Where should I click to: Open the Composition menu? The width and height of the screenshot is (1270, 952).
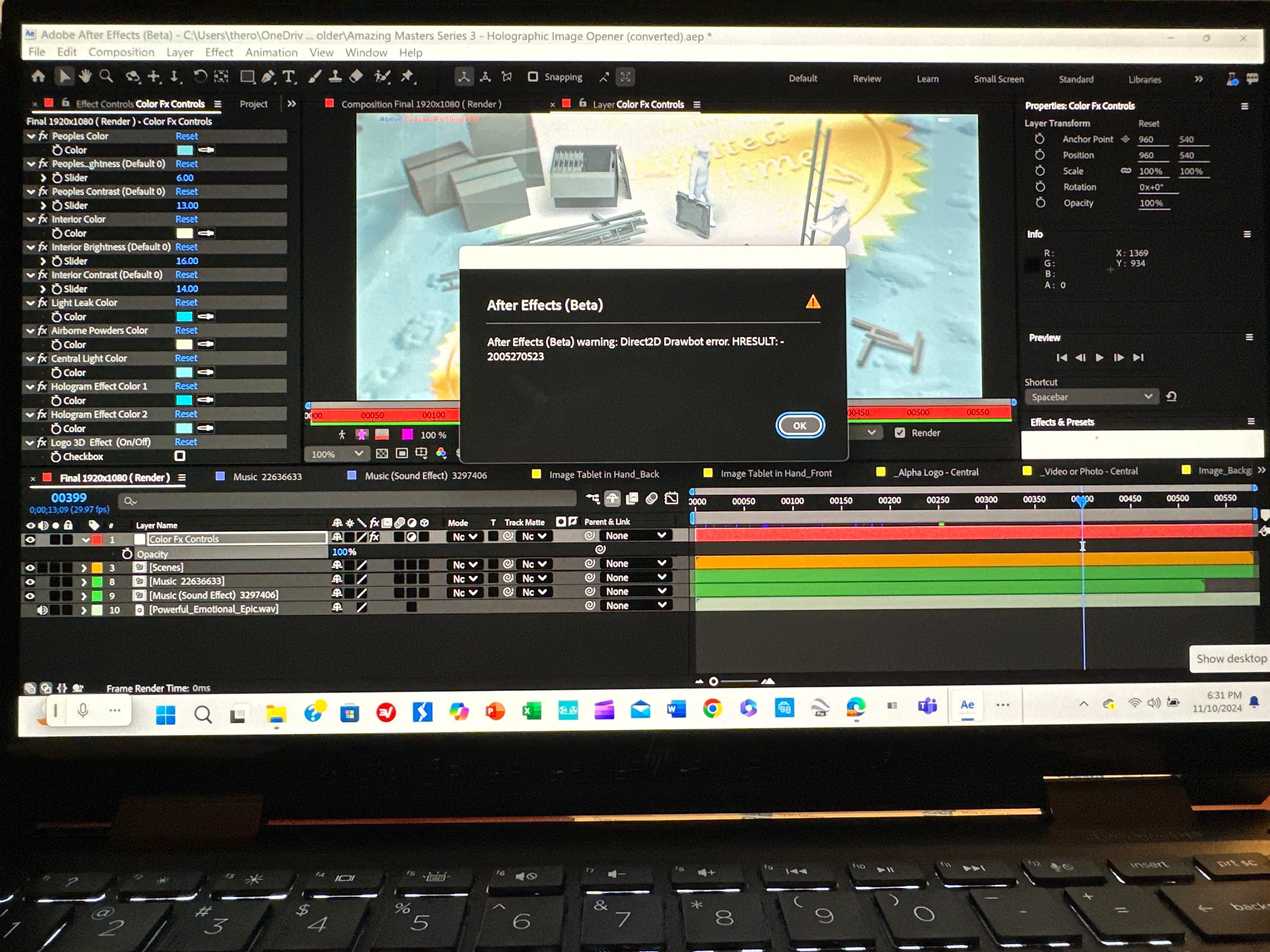coord(121,52)
